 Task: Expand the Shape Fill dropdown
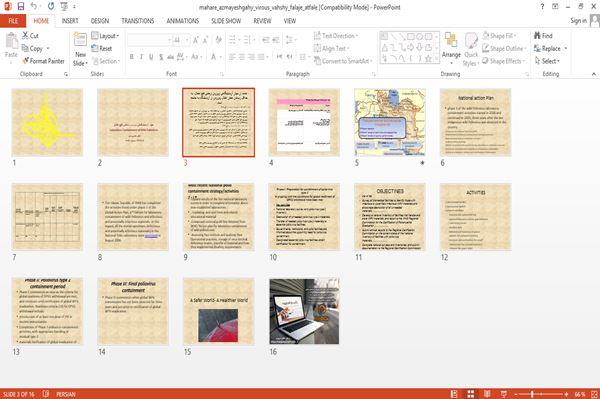tap(499, 36)
